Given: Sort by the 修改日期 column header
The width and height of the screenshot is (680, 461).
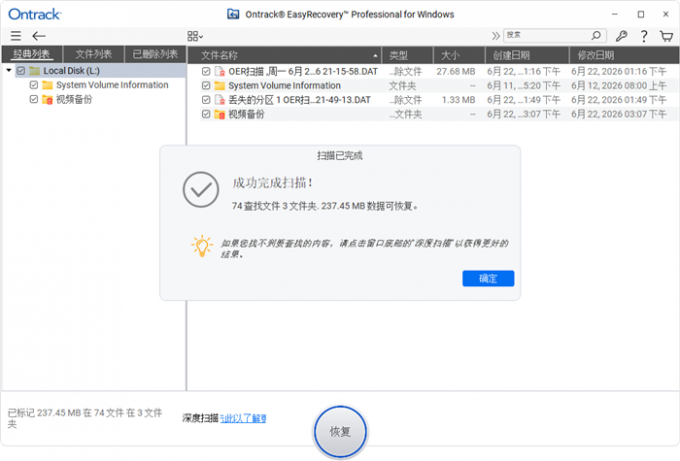Looking at the screenshot, I should pos(624,55).
